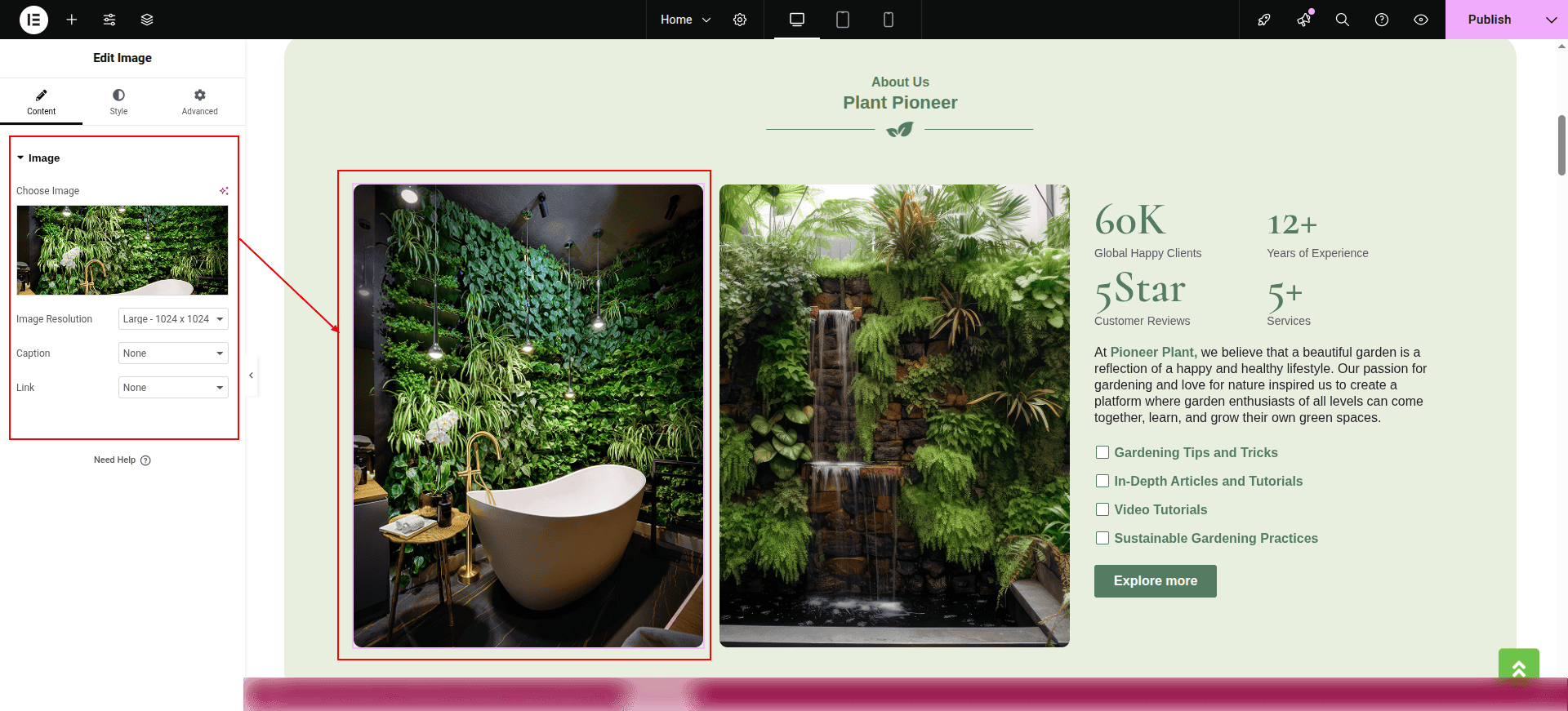The width and height of the screenshot is (1568, 711).
Task: Collapse the editor panel with side arrow
Action: pyautogui.click(x=252, y=375)
